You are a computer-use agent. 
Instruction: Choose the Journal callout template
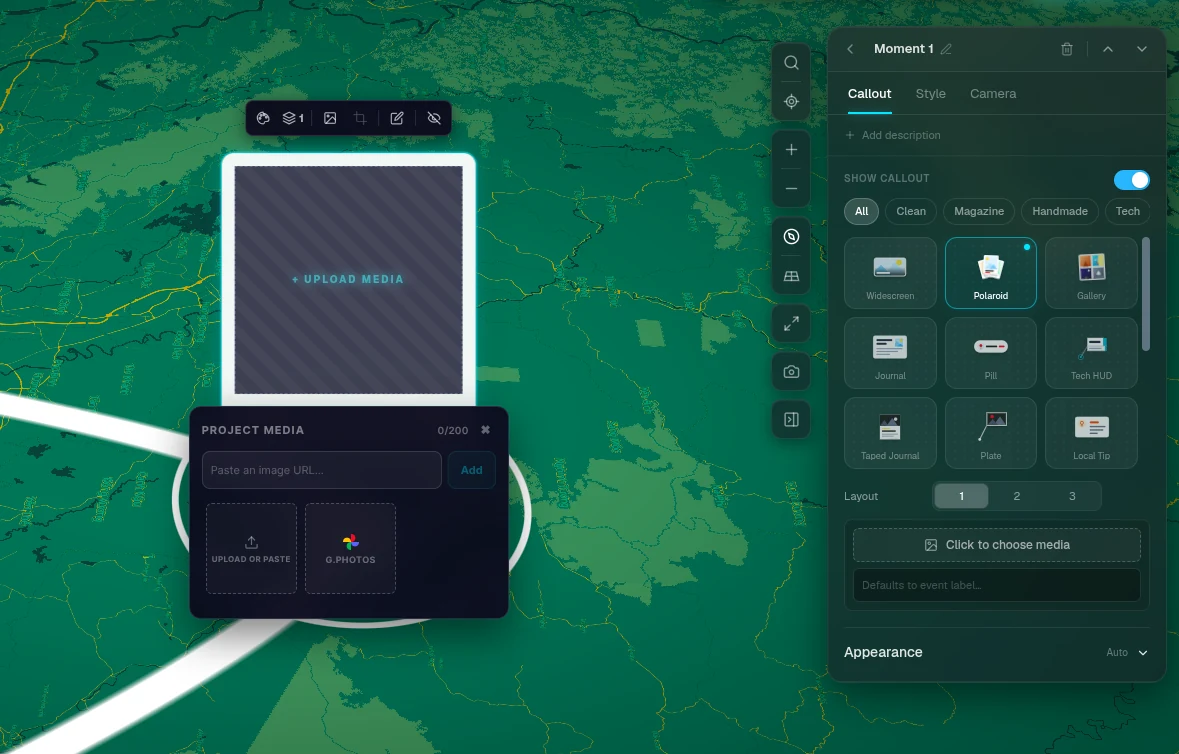[890, 353]
